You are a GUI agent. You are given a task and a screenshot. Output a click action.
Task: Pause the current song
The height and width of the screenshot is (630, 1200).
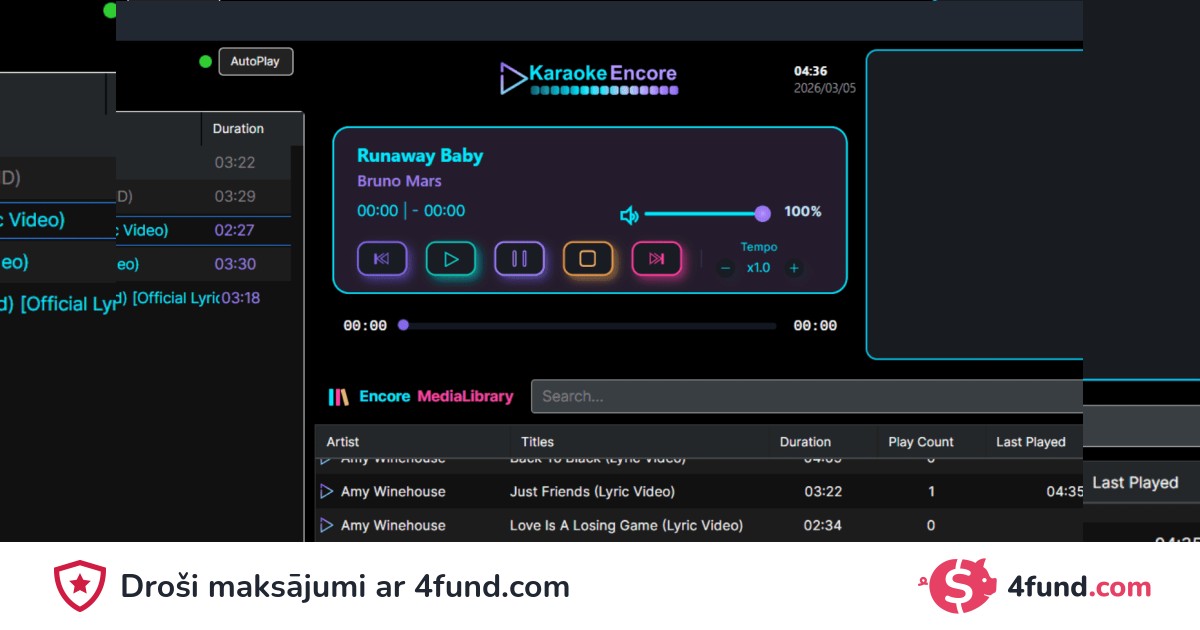click(520, 259)
